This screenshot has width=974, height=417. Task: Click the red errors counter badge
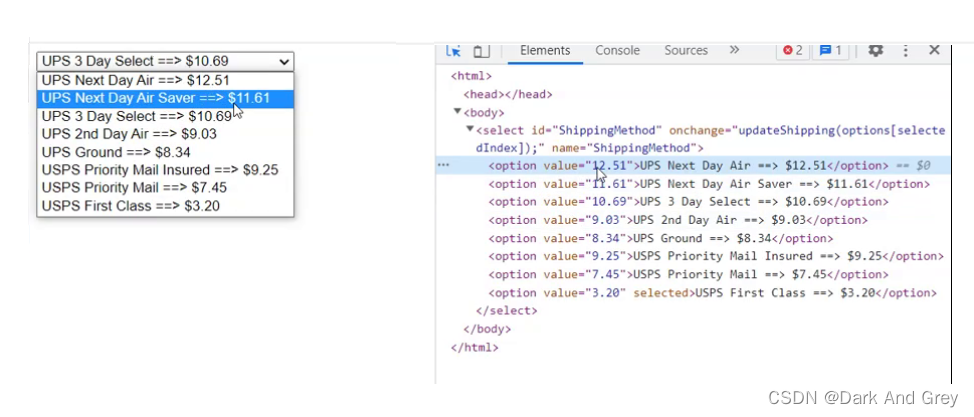[x=793, y=50]
